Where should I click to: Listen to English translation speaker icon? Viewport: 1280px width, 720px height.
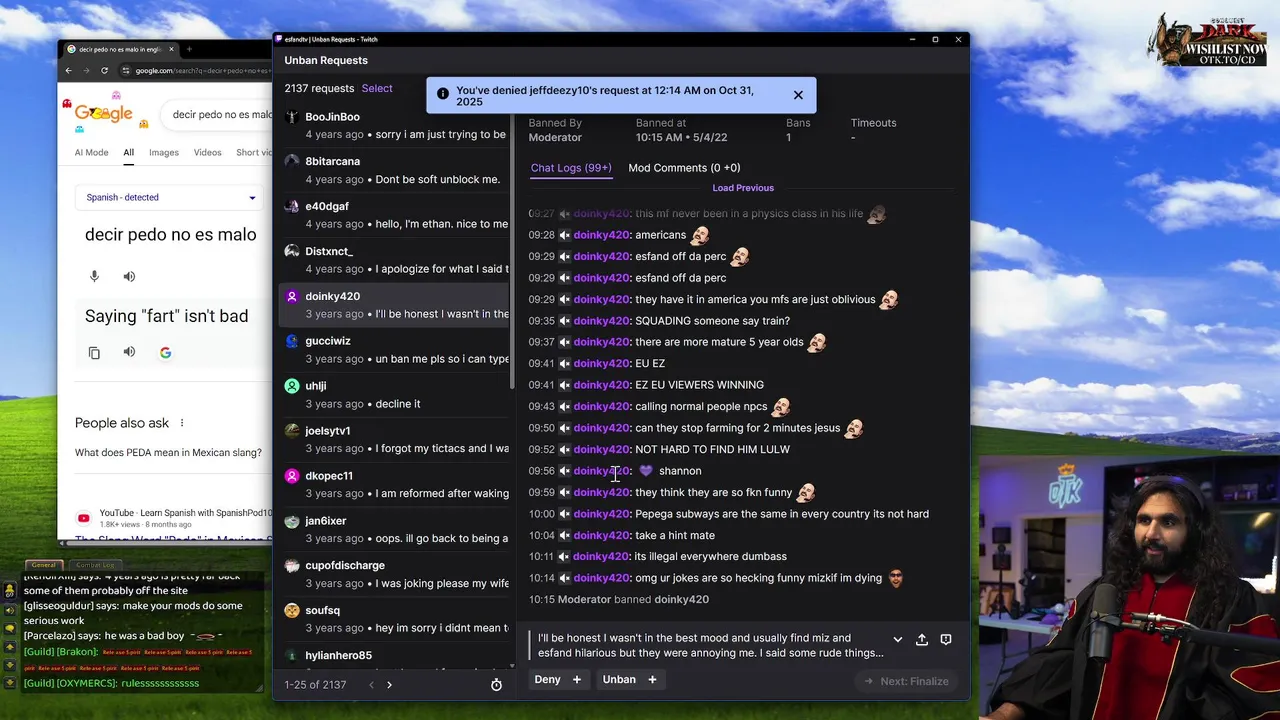click(x=129, y=352)
